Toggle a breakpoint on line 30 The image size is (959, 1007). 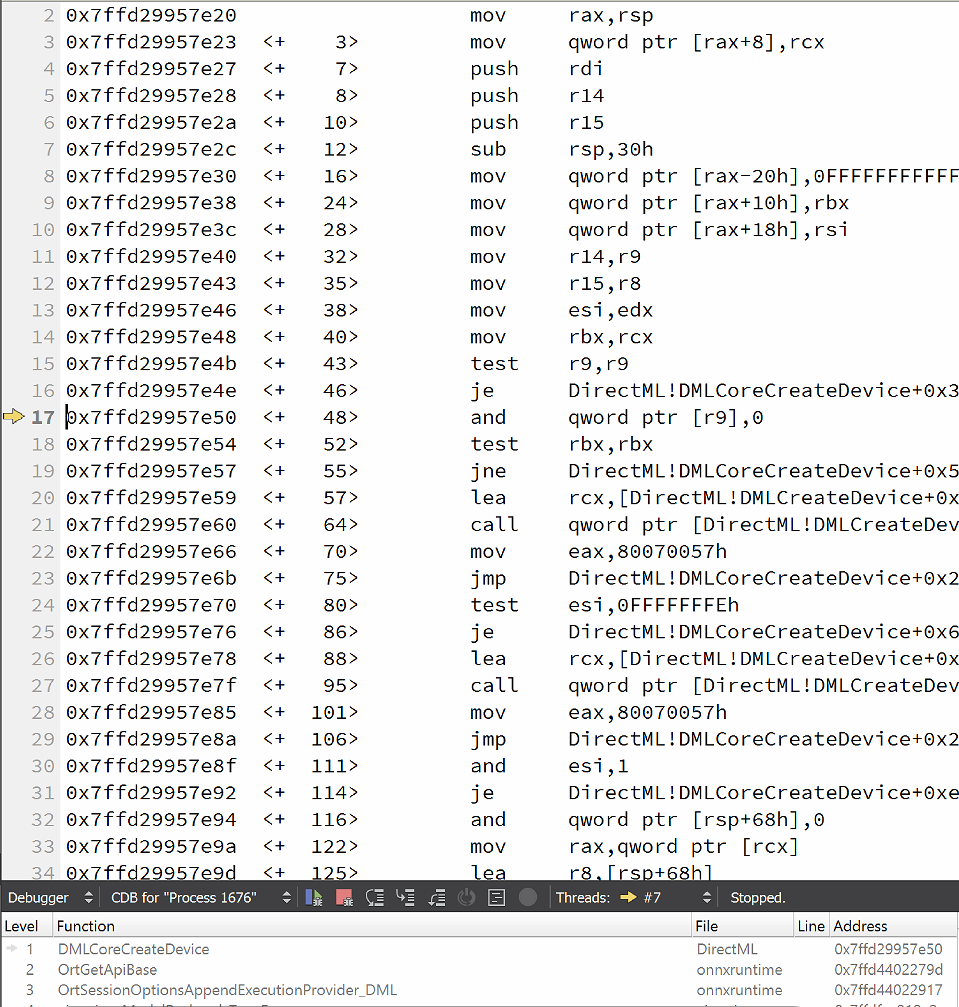pos(13,765)
